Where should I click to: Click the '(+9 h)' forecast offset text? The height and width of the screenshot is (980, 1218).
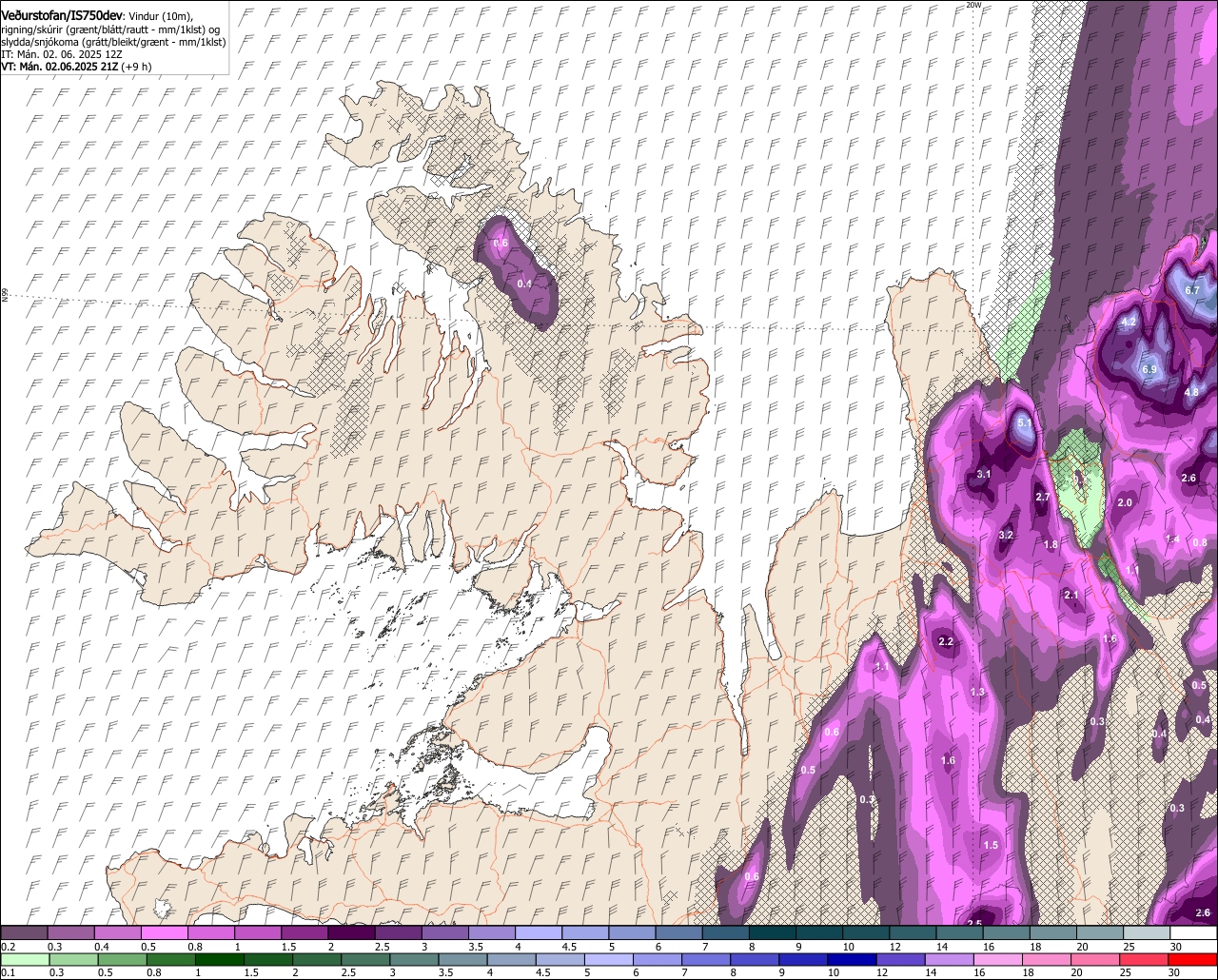click(x=136, y=67)
